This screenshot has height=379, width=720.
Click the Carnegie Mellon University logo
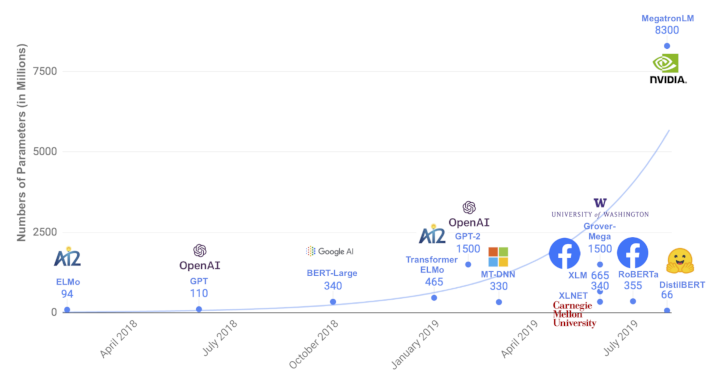coord(574,314)
